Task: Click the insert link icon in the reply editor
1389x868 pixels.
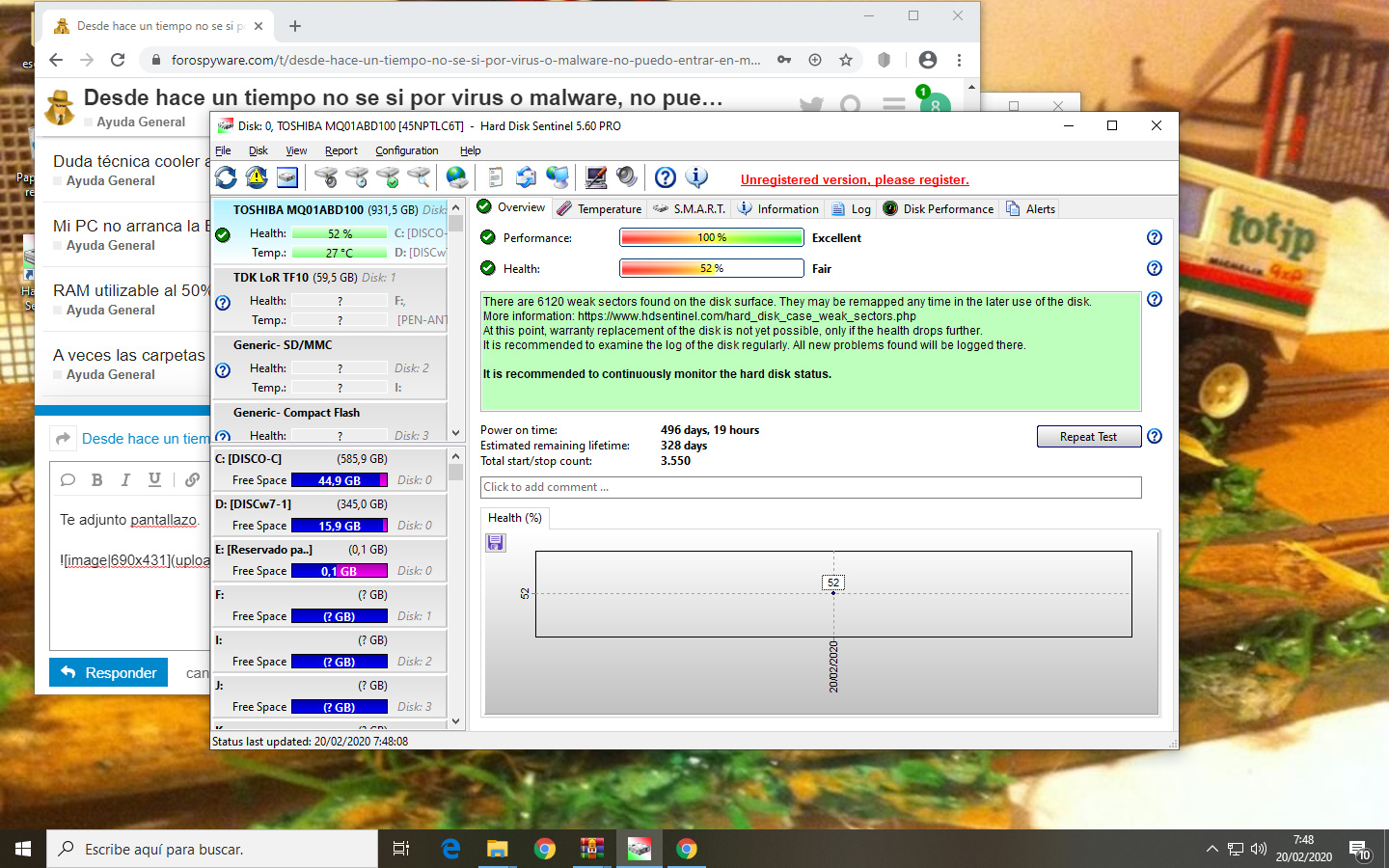Action: [193, 480]
